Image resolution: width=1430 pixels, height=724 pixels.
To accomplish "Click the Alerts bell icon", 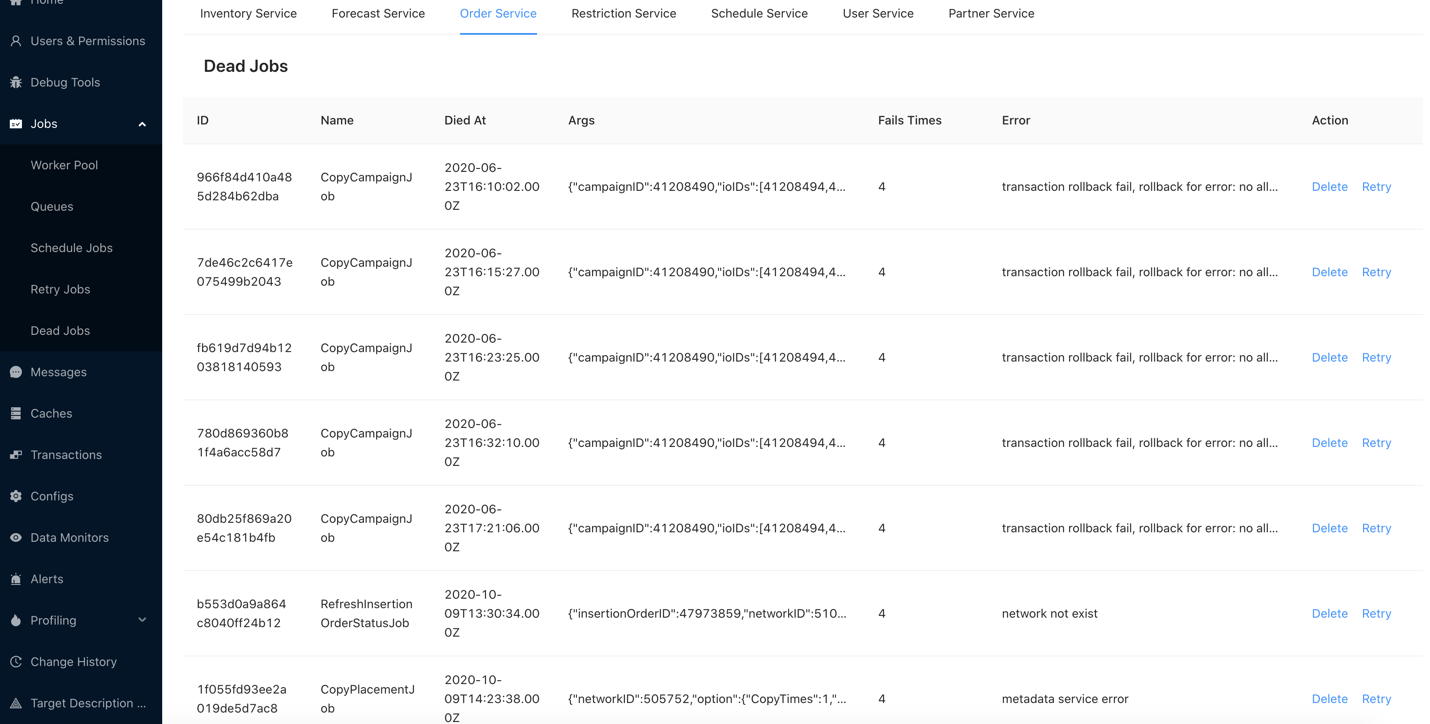I will pos(16,579).
